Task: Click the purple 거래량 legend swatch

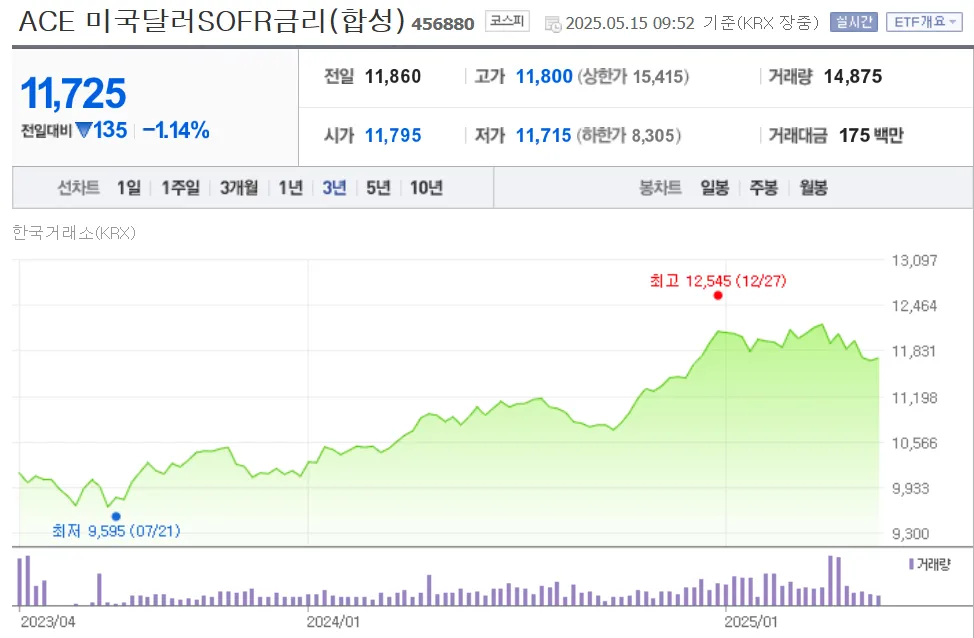Action: coord(911,564)
